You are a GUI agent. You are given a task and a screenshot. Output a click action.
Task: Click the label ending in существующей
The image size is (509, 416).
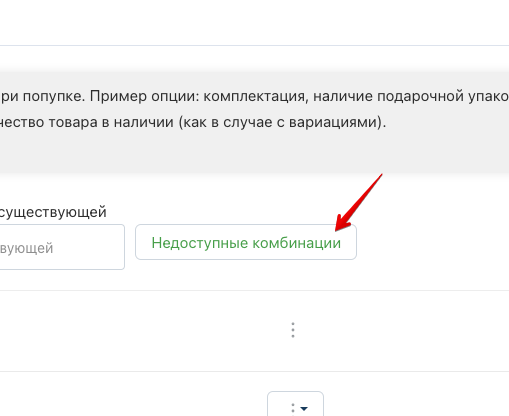point(53,212)
